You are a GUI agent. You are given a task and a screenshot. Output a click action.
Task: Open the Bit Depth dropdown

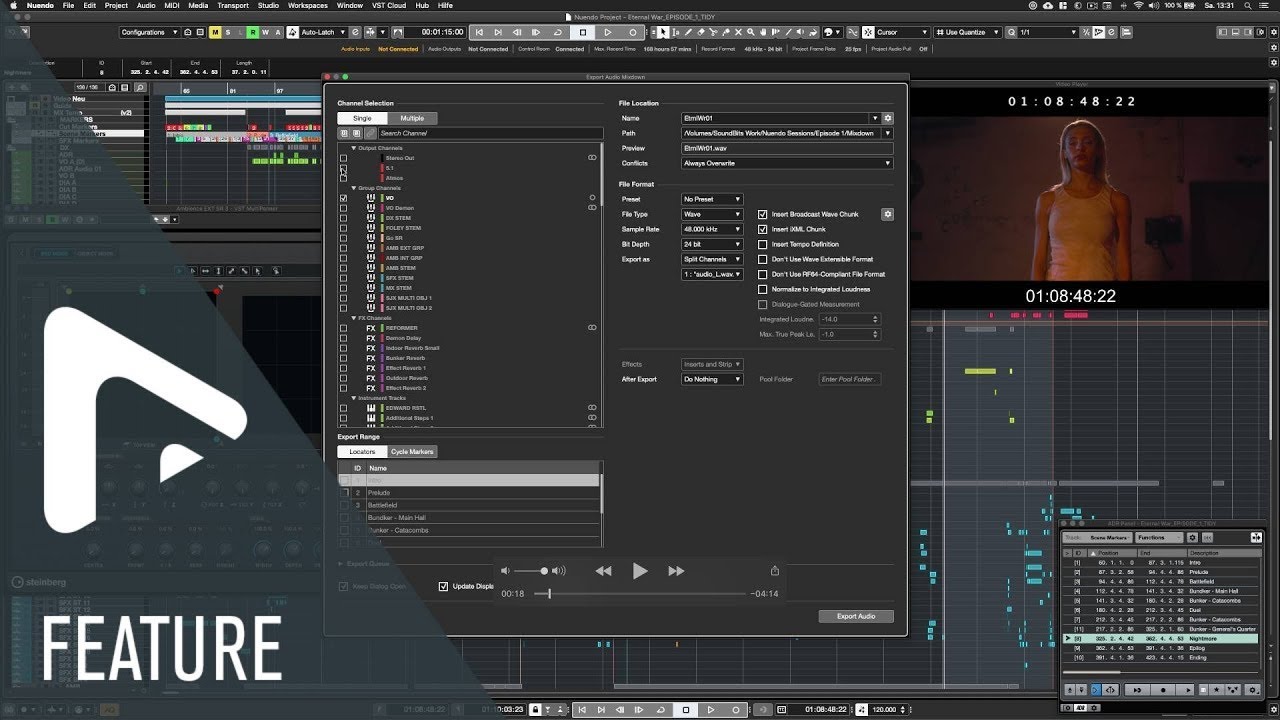[x=712, y=244]
